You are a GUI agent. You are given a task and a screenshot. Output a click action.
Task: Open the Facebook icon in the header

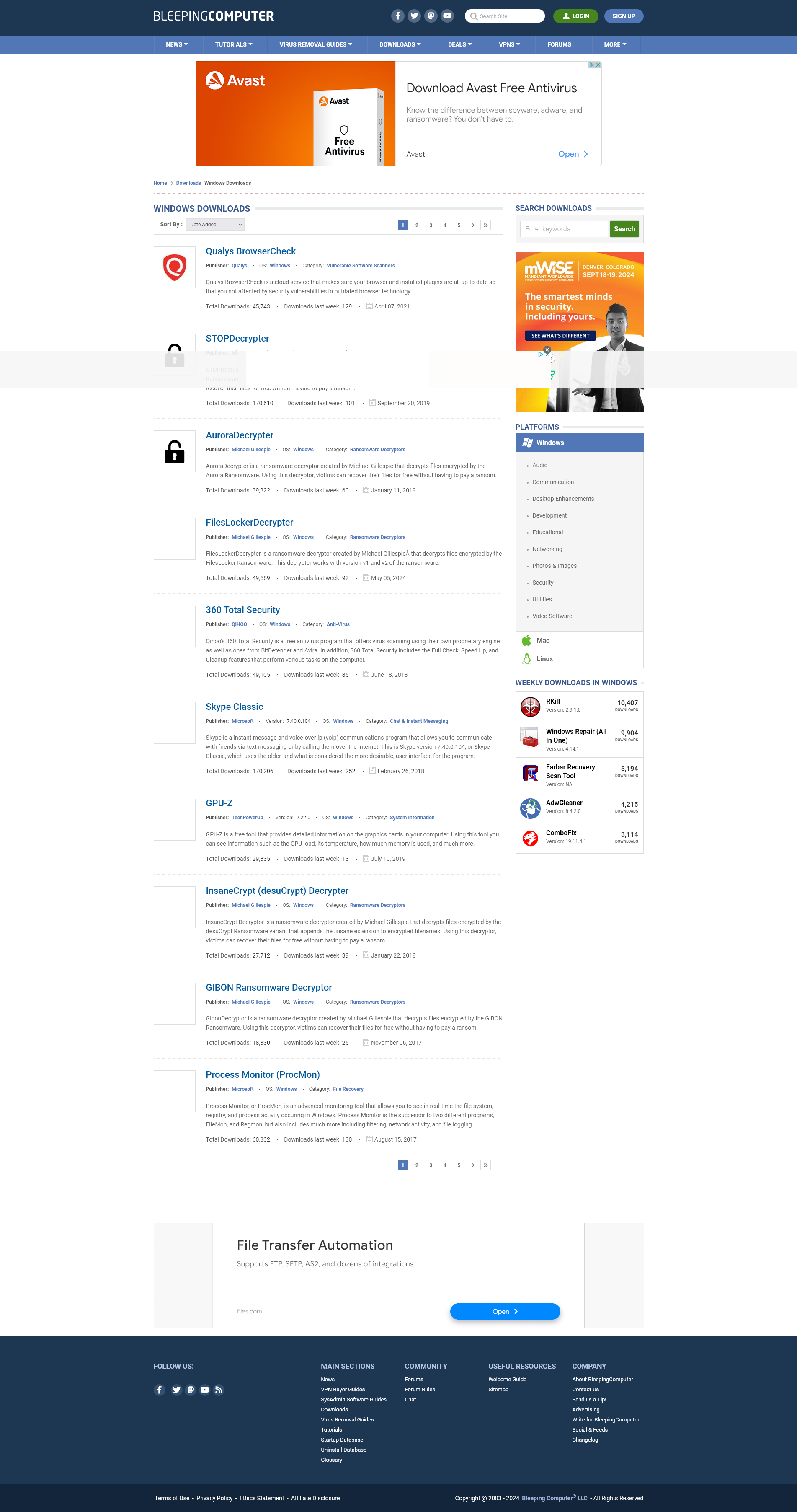point(397,16)
